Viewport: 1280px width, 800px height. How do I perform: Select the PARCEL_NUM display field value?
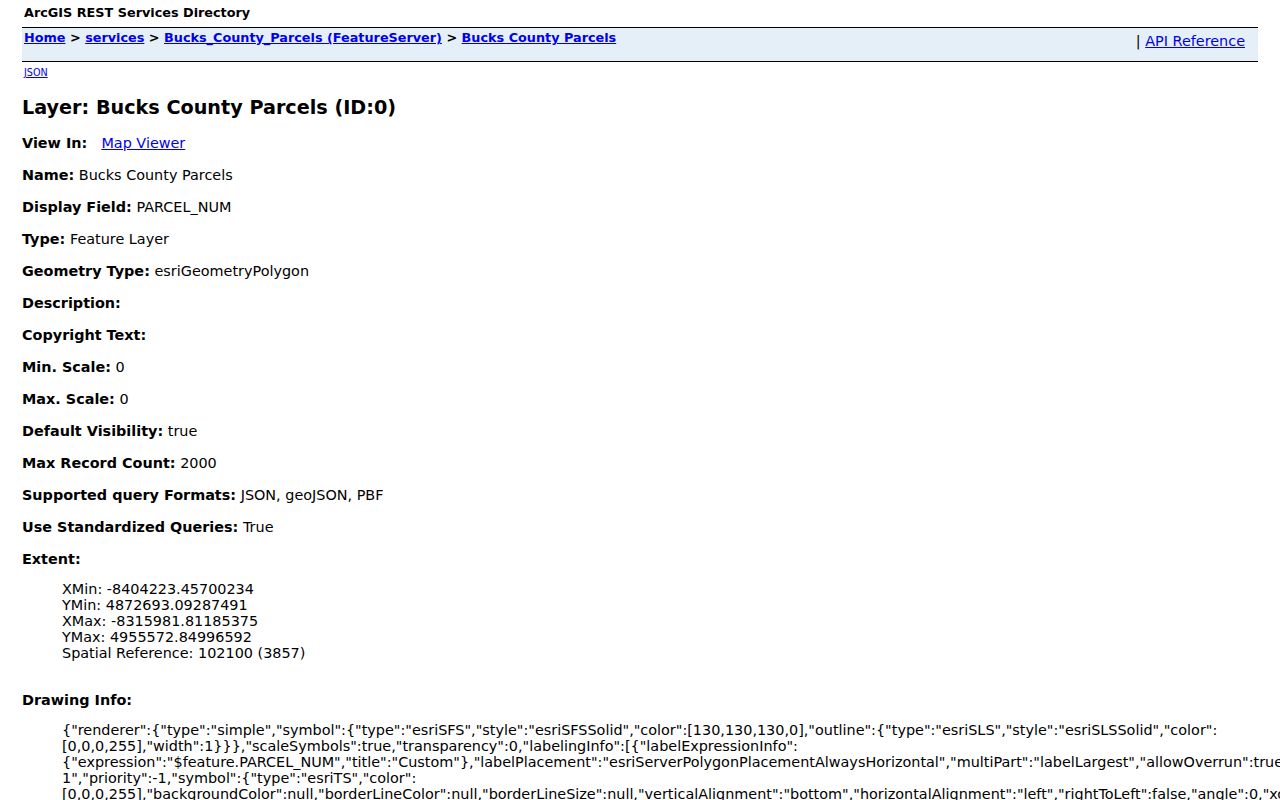(x=184, y=207)
